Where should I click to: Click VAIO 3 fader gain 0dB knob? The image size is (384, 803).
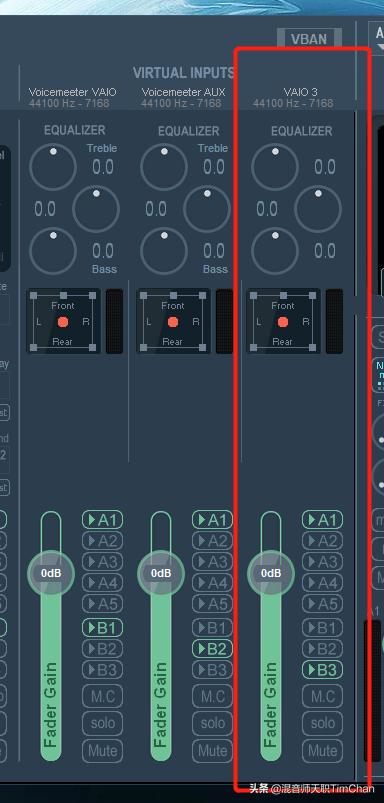(x=271, y=573)
